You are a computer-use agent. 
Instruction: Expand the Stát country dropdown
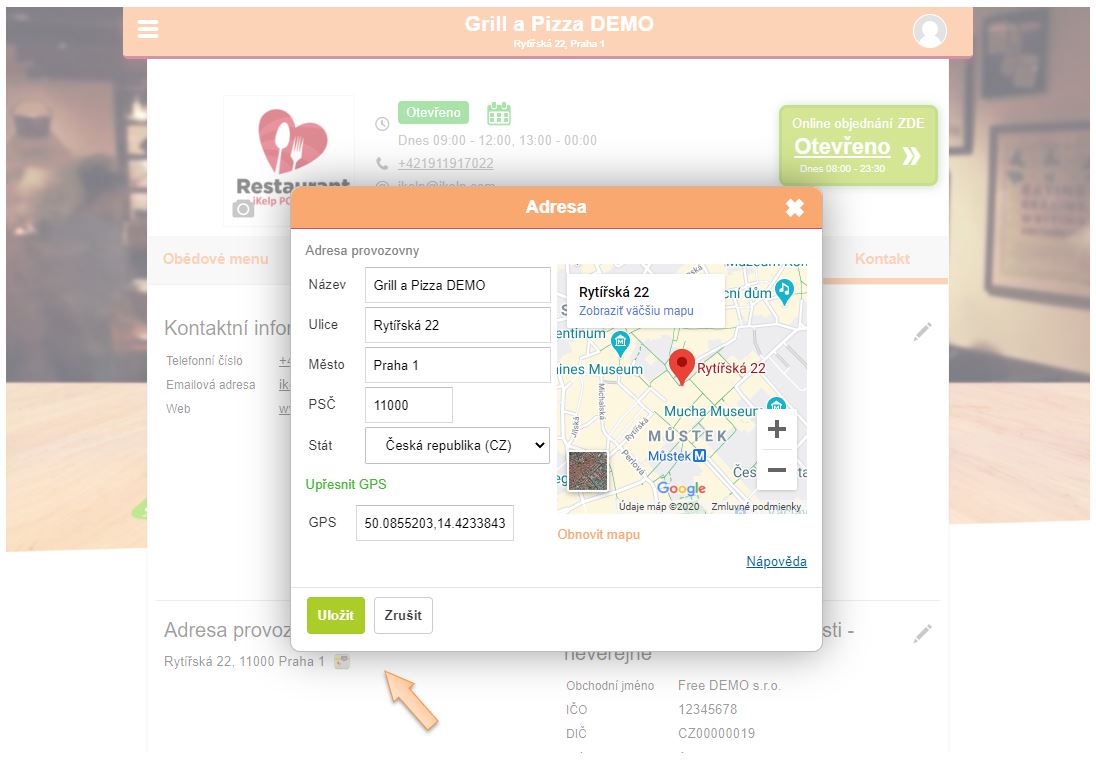[457, 445]
